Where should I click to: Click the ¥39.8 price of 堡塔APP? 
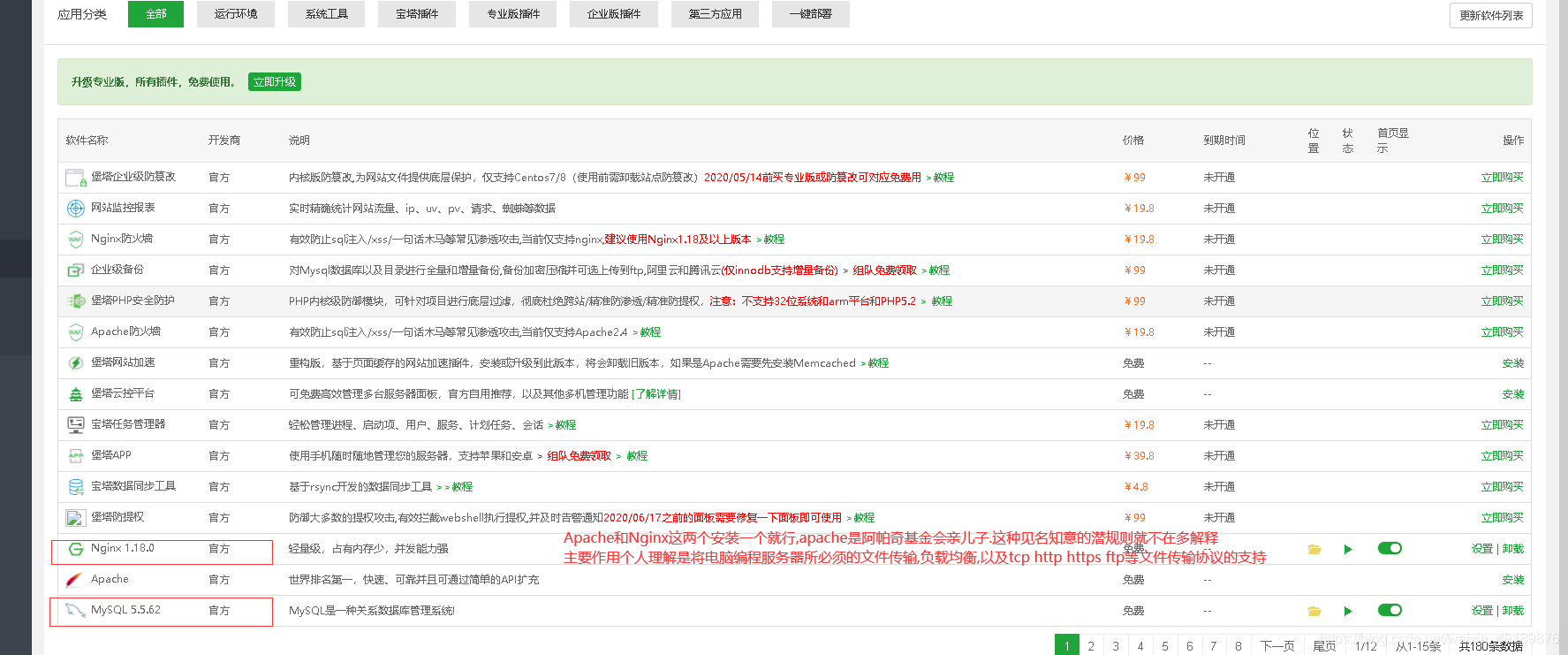[x=1139, y=456]
